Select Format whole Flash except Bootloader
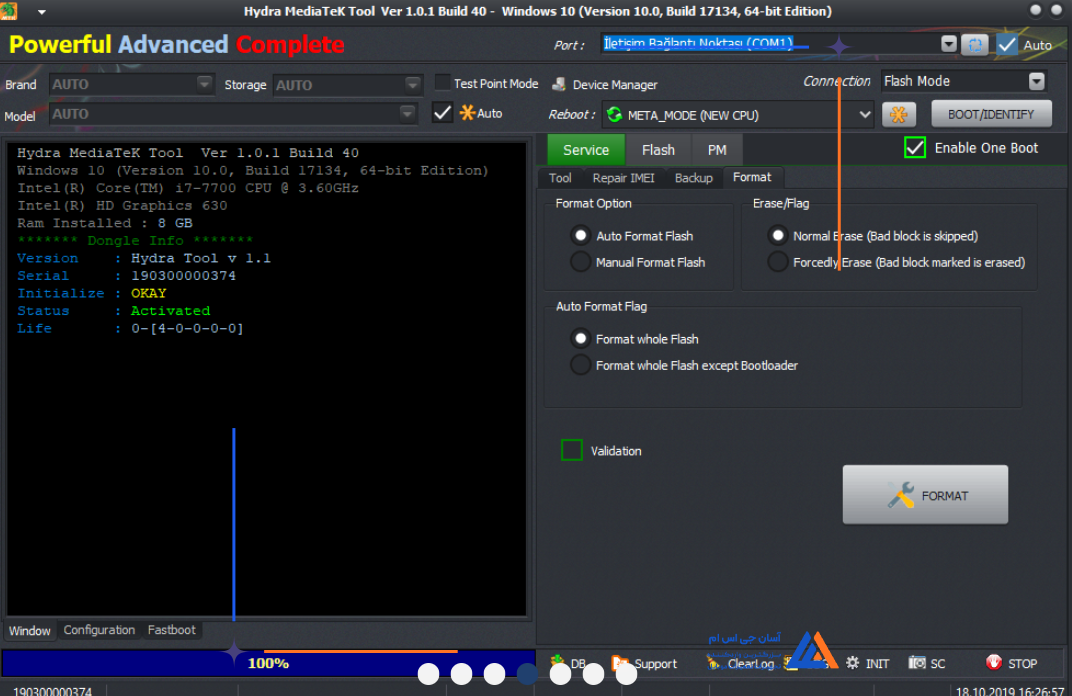Viewport: 1072px width, 696px height. pos(580,365)
